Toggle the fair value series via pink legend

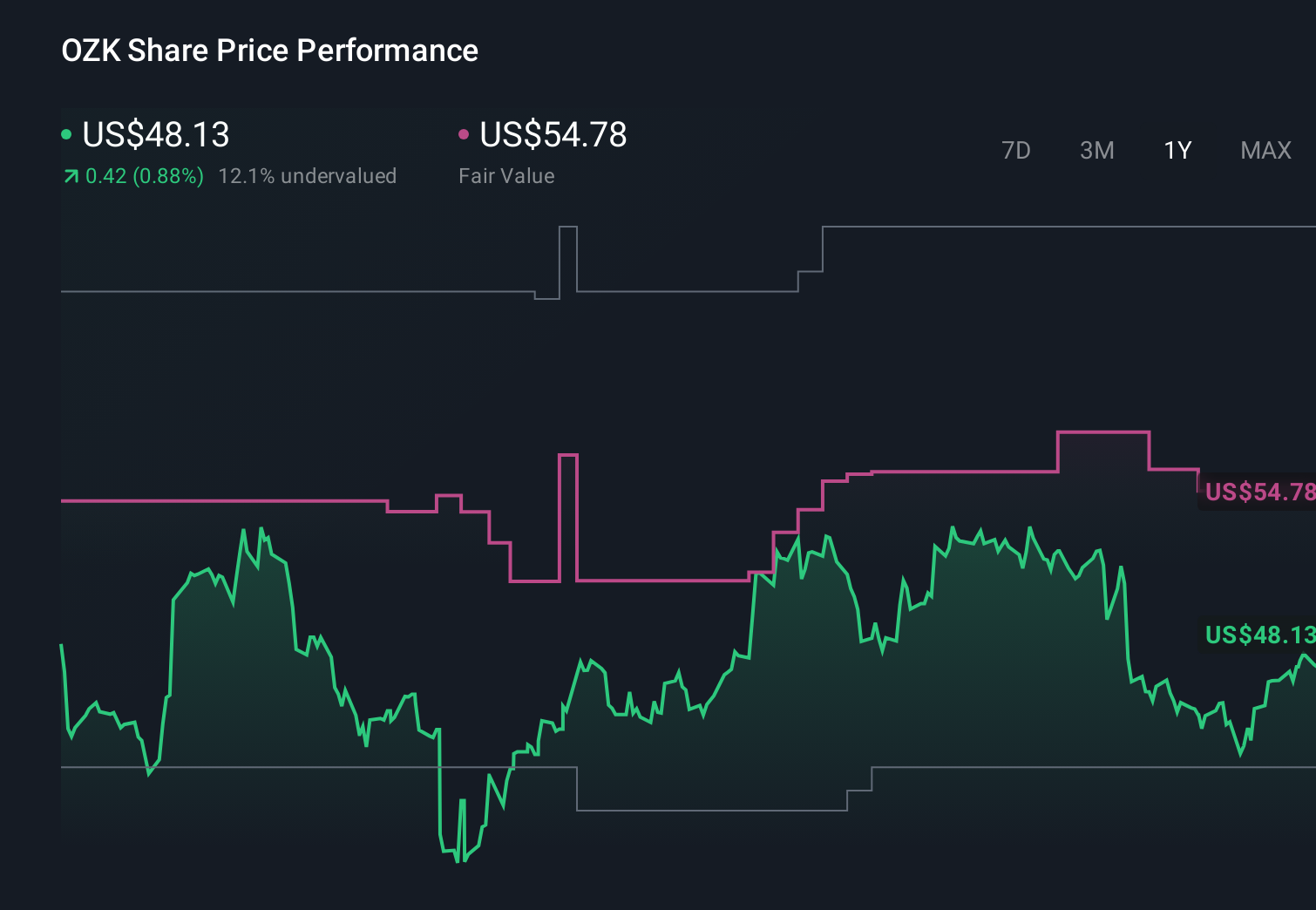click(x=553, y=135)
